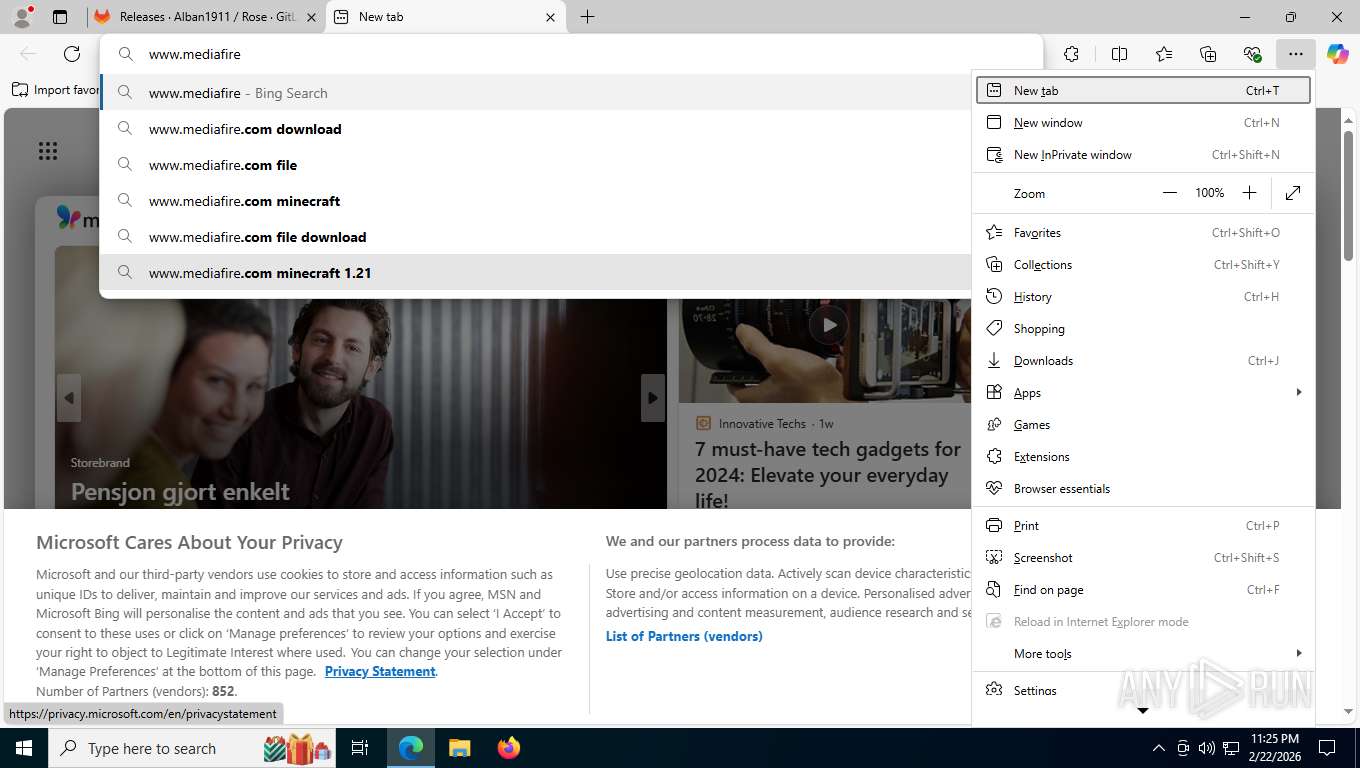Image resolution: width=1360 pixels, height=768 pixels.
Task: Click 'New tab' in the Edge menu
Action: click(1143, 90)
